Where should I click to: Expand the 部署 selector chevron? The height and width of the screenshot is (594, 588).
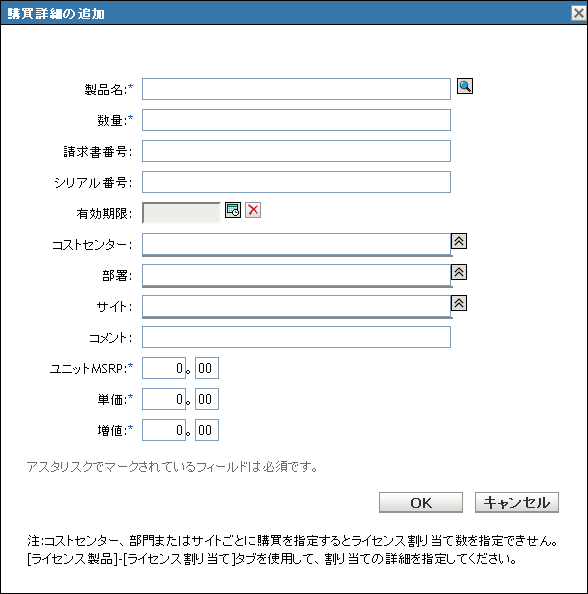[459, 272]
